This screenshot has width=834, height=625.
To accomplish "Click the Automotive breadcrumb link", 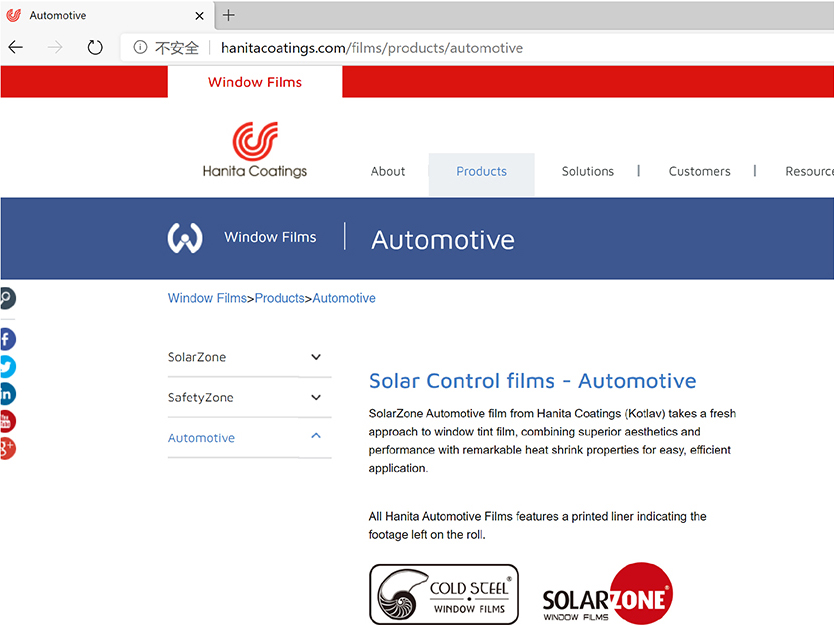I will pos(344,298).
